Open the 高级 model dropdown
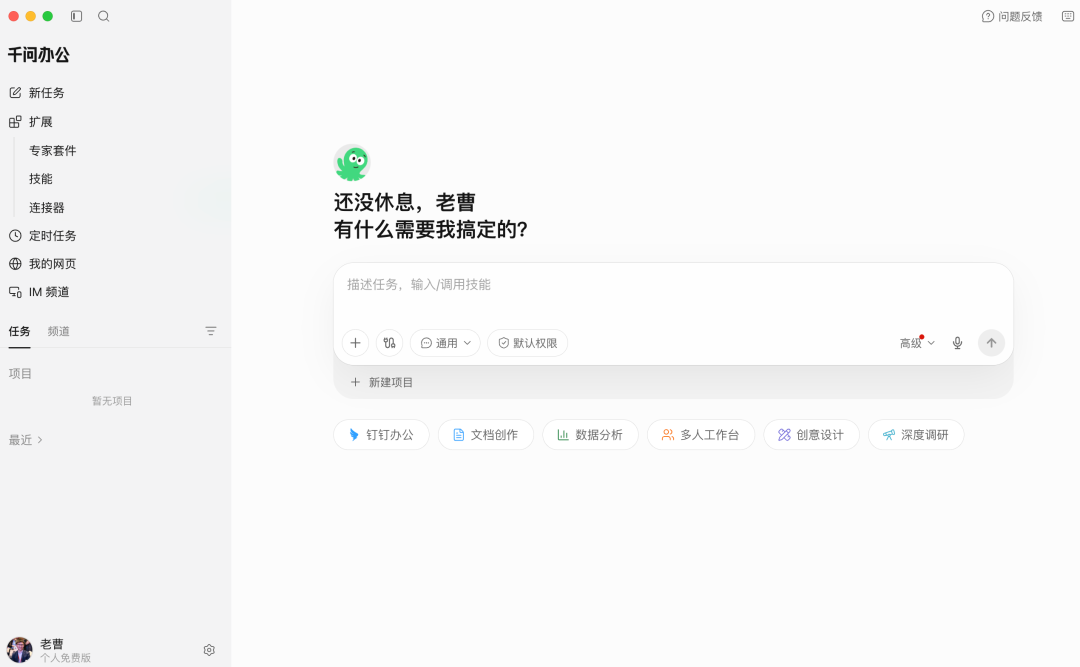Screen dimensions: 1080x667 [x=917, y=342]
